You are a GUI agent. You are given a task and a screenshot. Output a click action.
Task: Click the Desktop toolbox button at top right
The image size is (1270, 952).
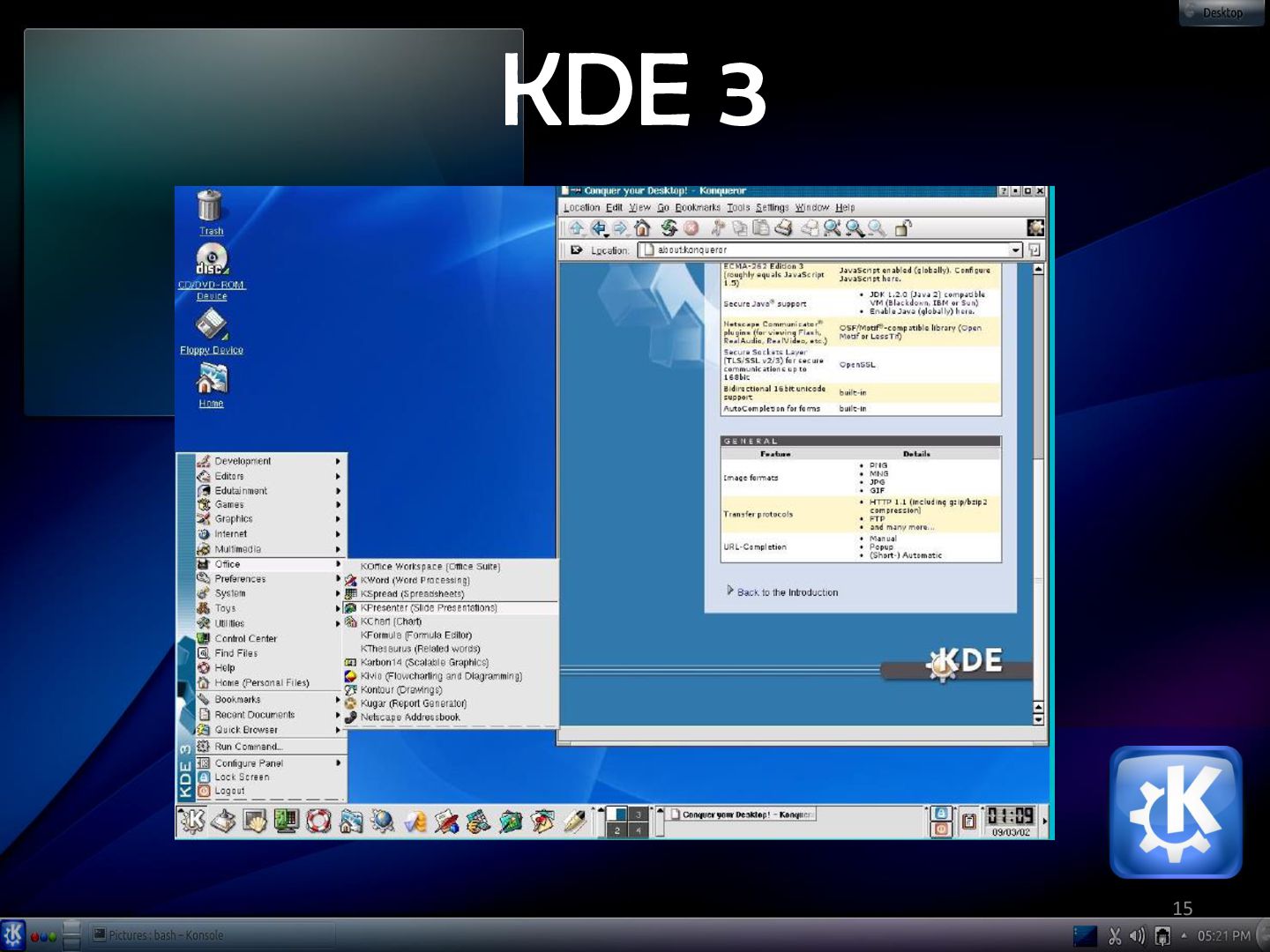tap(1221, 12)
